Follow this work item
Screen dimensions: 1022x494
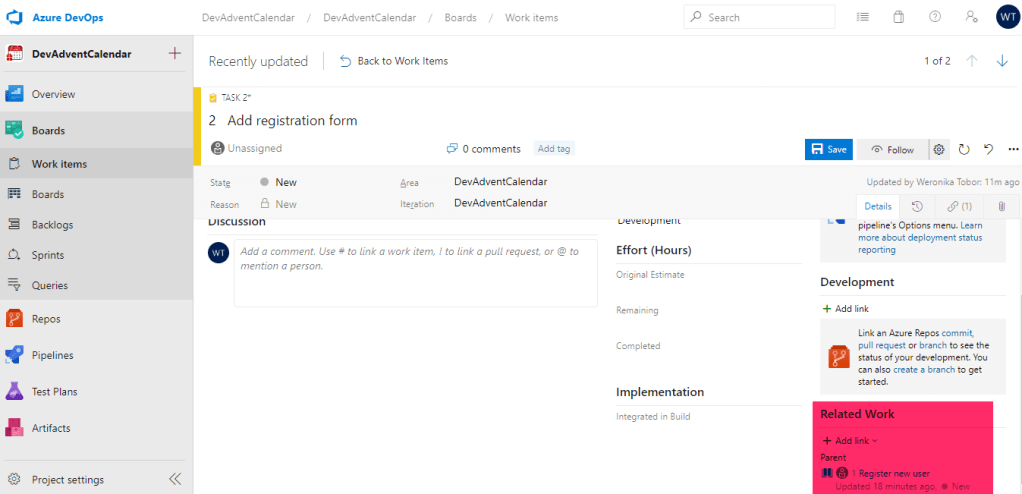(892, 149)
